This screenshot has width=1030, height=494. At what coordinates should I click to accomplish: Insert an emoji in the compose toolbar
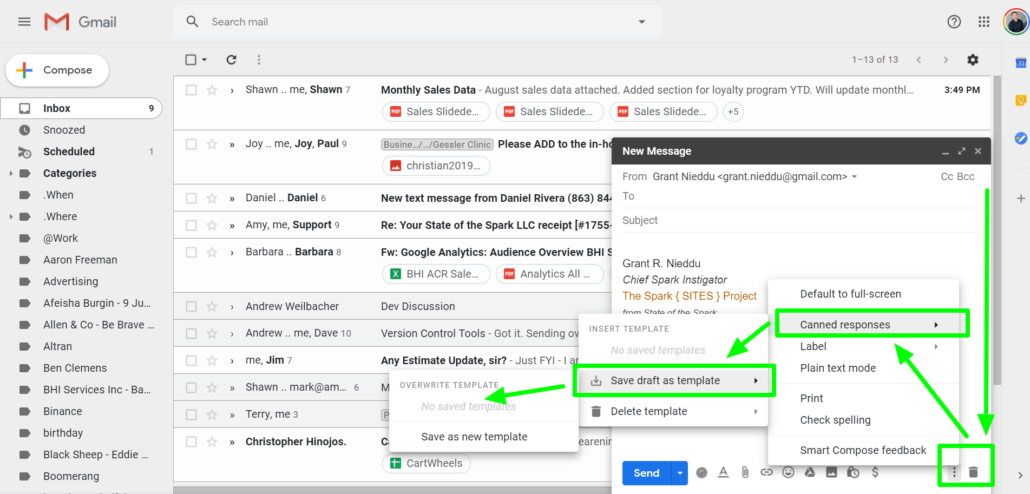(x=788, y=472)
